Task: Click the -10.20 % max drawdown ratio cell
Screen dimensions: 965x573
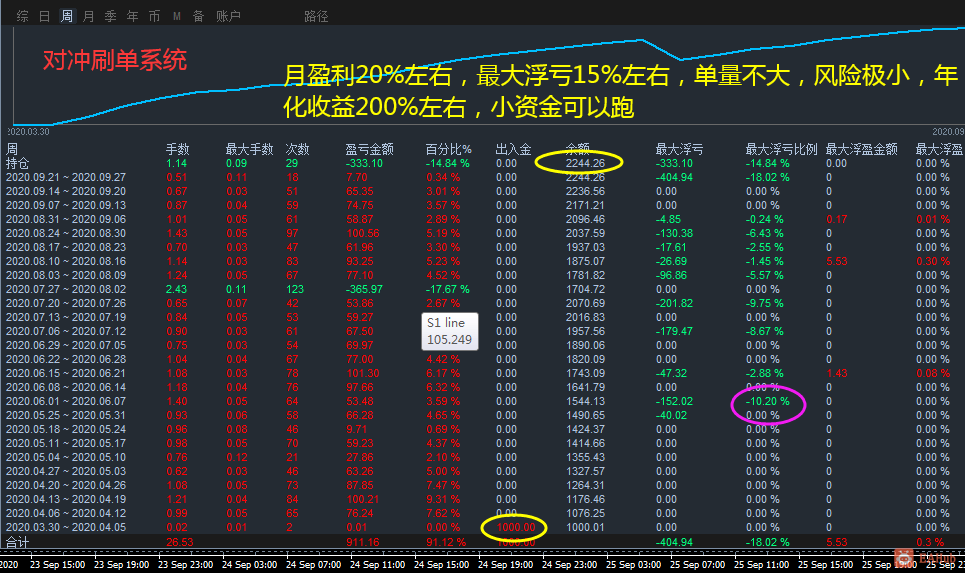Action: 767,401
